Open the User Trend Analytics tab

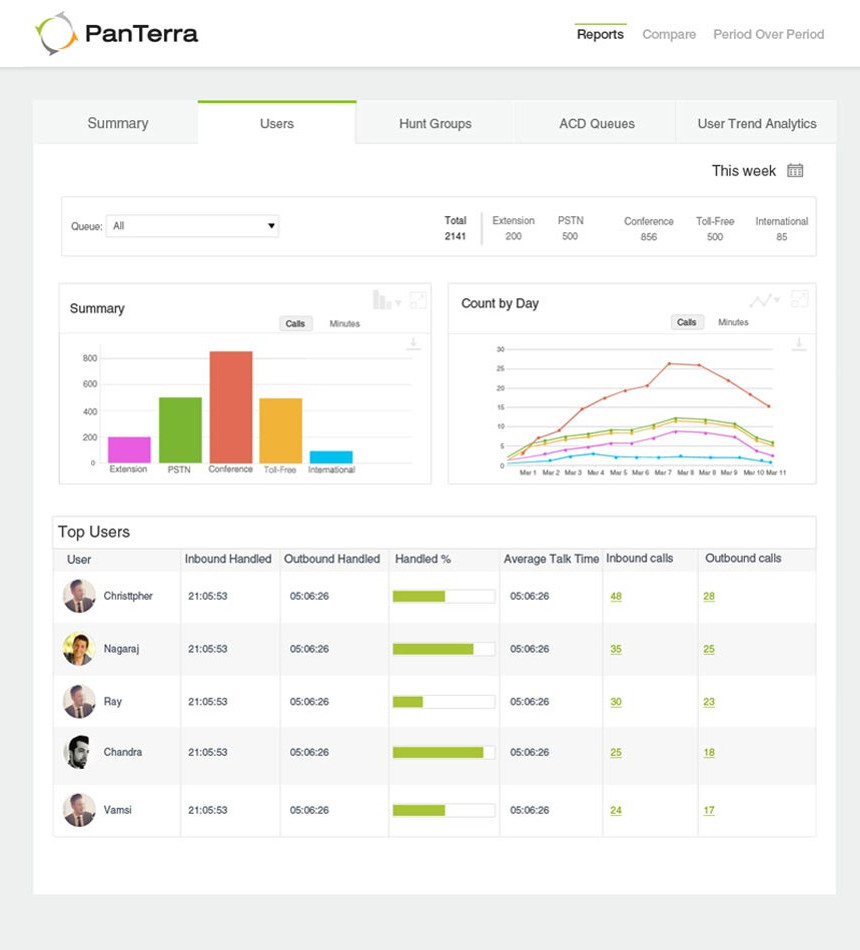point(756,124)
